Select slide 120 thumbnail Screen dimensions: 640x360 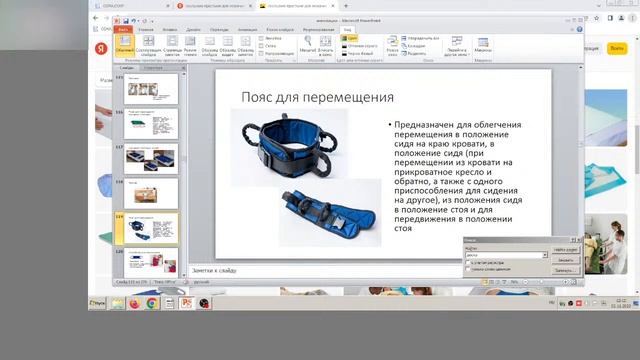[x=151, y=262]
